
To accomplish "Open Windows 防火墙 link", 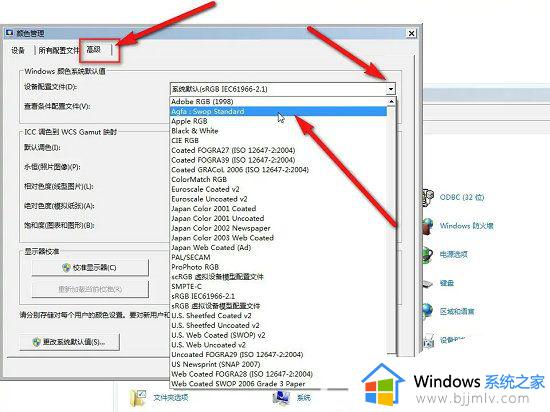I will point(467,225).
